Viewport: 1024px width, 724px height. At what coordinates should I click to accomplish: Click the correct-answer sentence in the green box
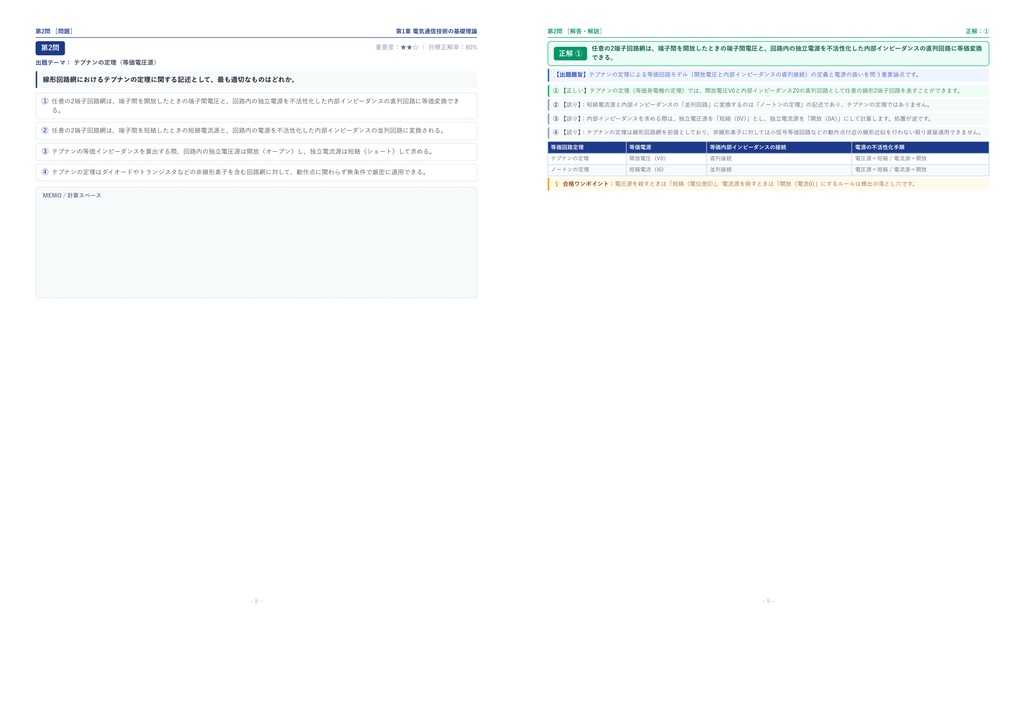786,53
